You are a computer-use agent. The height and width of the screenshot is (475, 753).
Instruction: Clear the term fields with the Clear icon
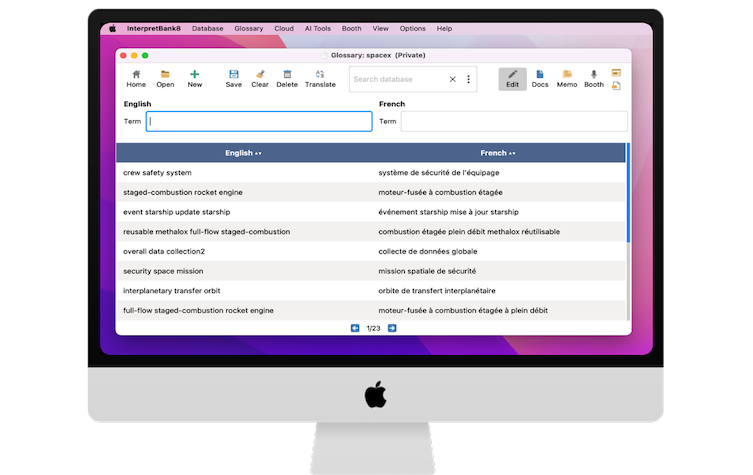click(260, 79)
